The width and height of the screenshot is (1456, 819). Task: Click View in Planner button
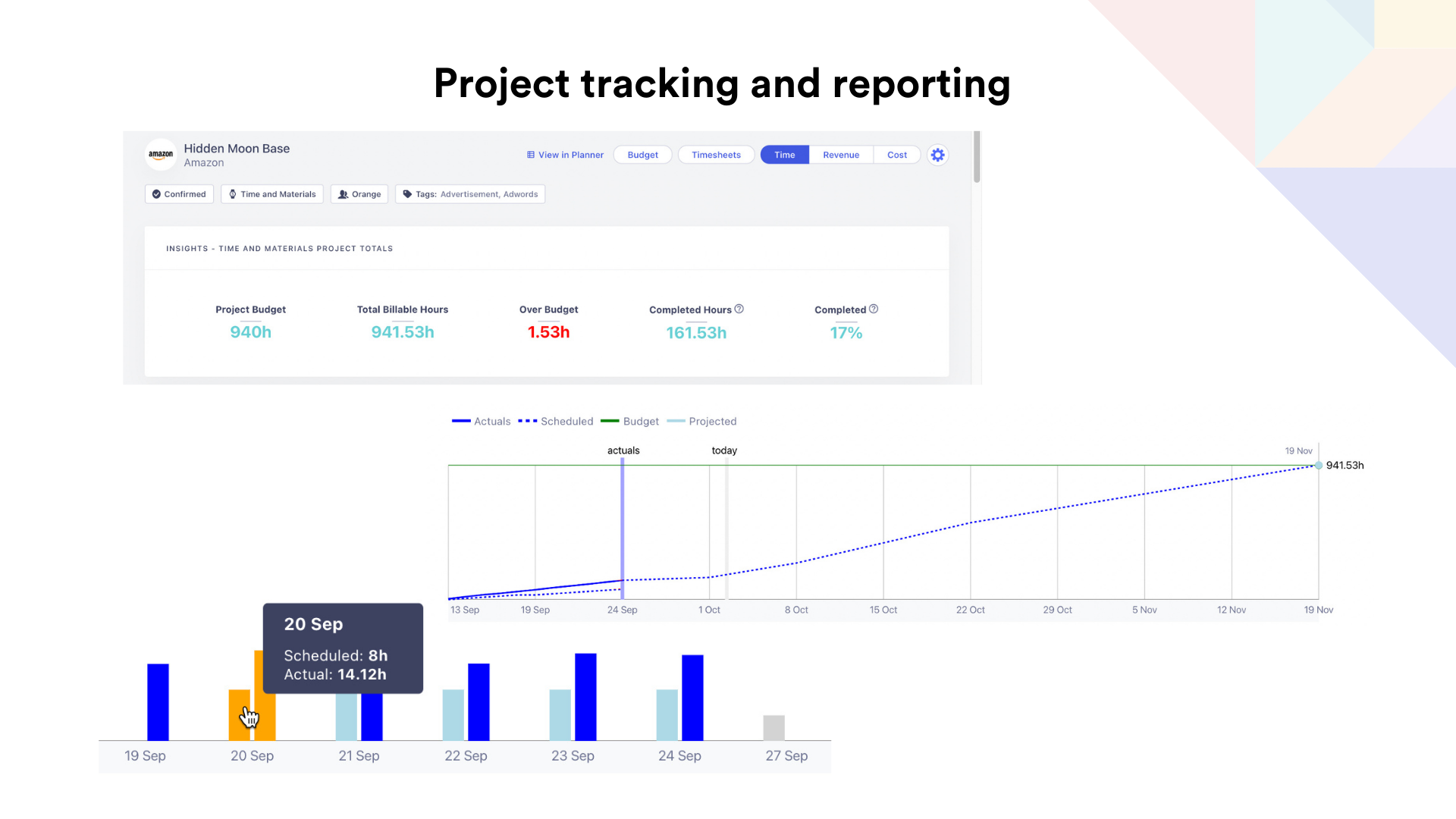pos(564,155)
